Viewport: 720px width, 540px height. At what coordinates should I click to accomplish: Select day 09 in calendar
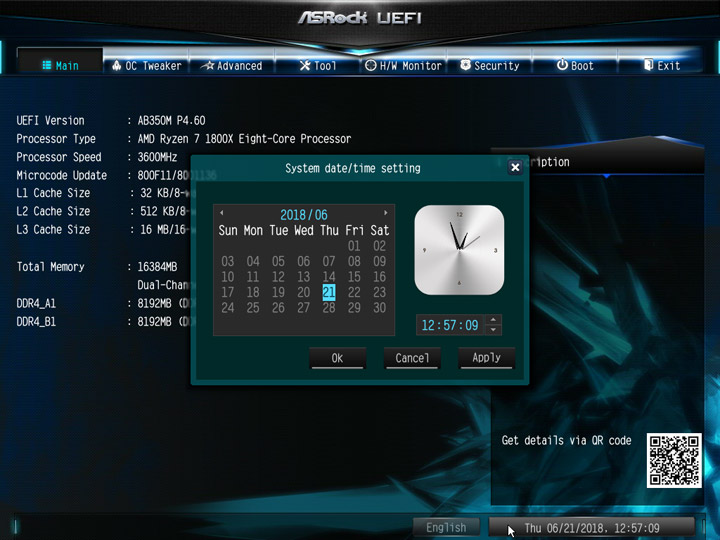coord(379,262)
